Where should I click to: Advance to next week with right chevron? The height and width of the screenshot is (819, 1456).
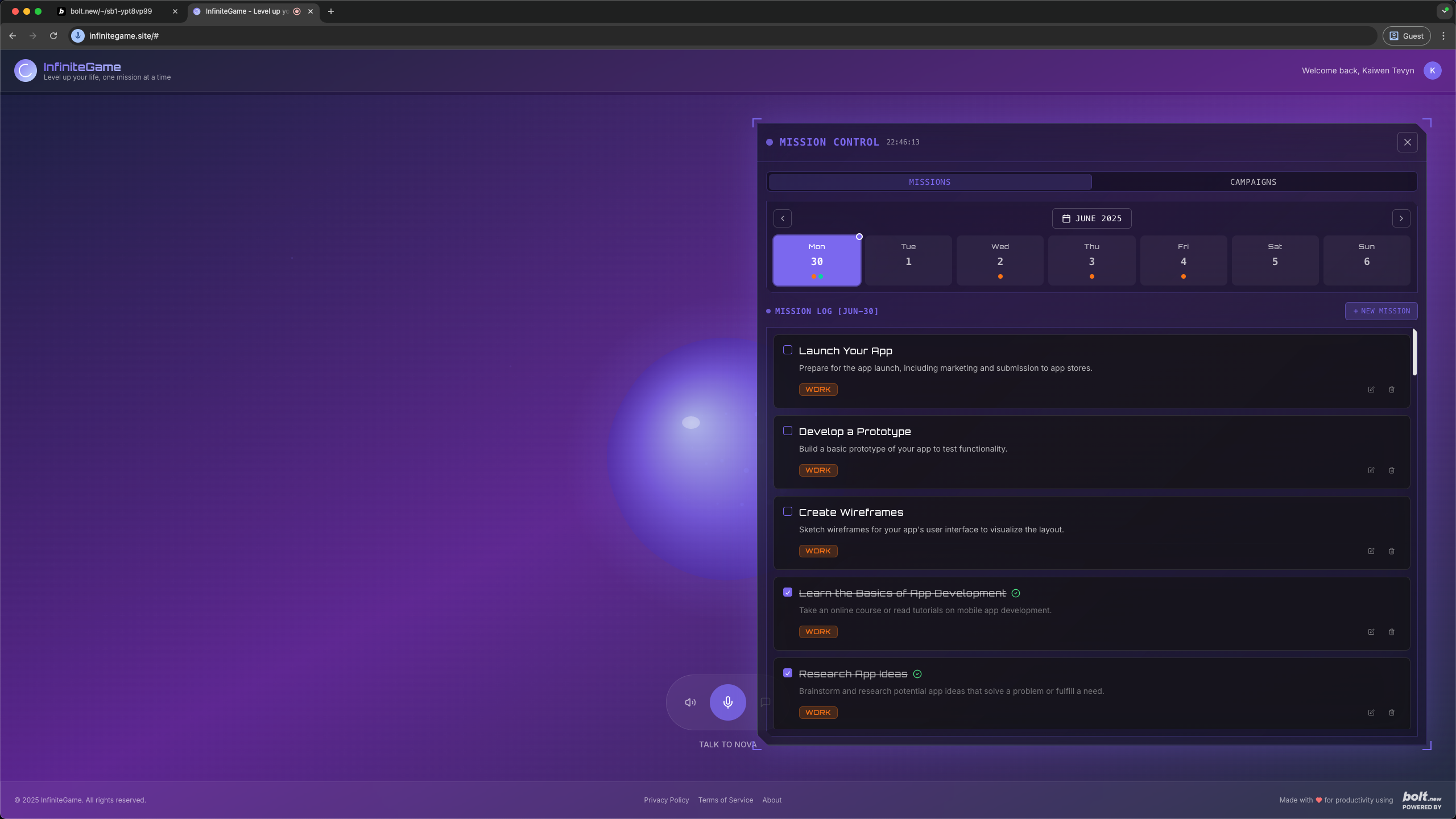pos(1401,218)
